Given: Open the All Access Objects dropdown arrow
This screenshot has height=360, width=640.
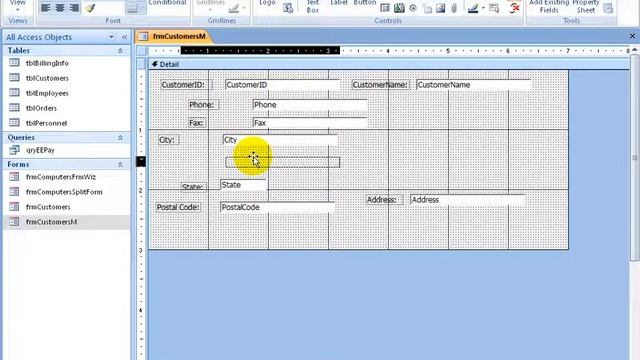Looking at the screenshot, I should [111, 37].
